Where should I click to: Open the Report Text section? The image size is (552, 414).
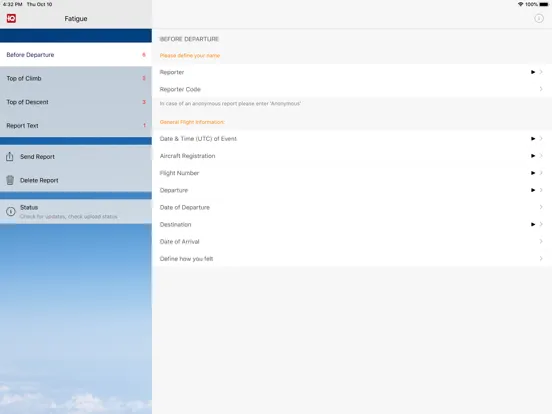[76, 125]
